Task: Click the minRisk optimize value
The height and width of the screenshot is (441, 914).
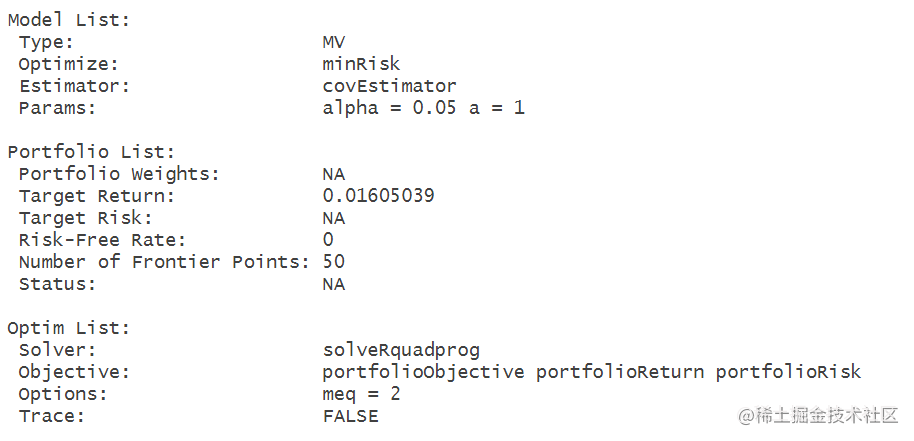Action: (x=361, y=63)
